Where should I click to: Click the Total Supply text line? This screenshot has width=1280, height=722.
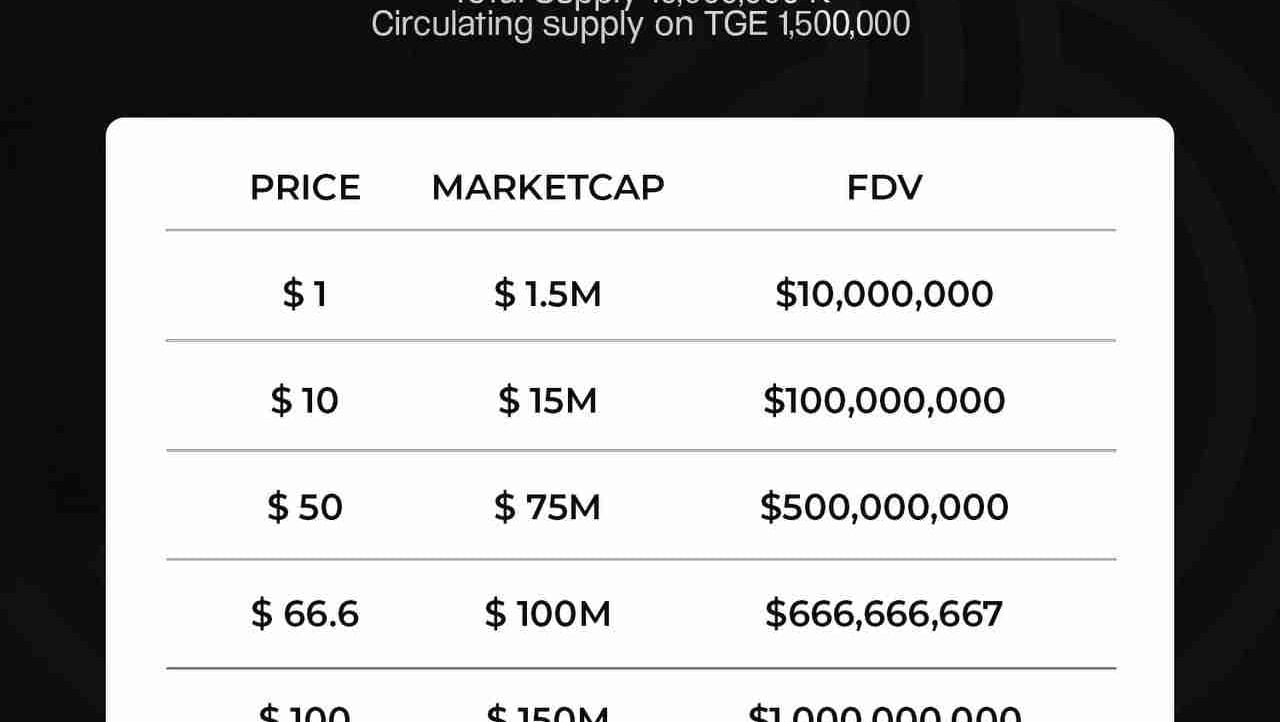pos(640,3)
